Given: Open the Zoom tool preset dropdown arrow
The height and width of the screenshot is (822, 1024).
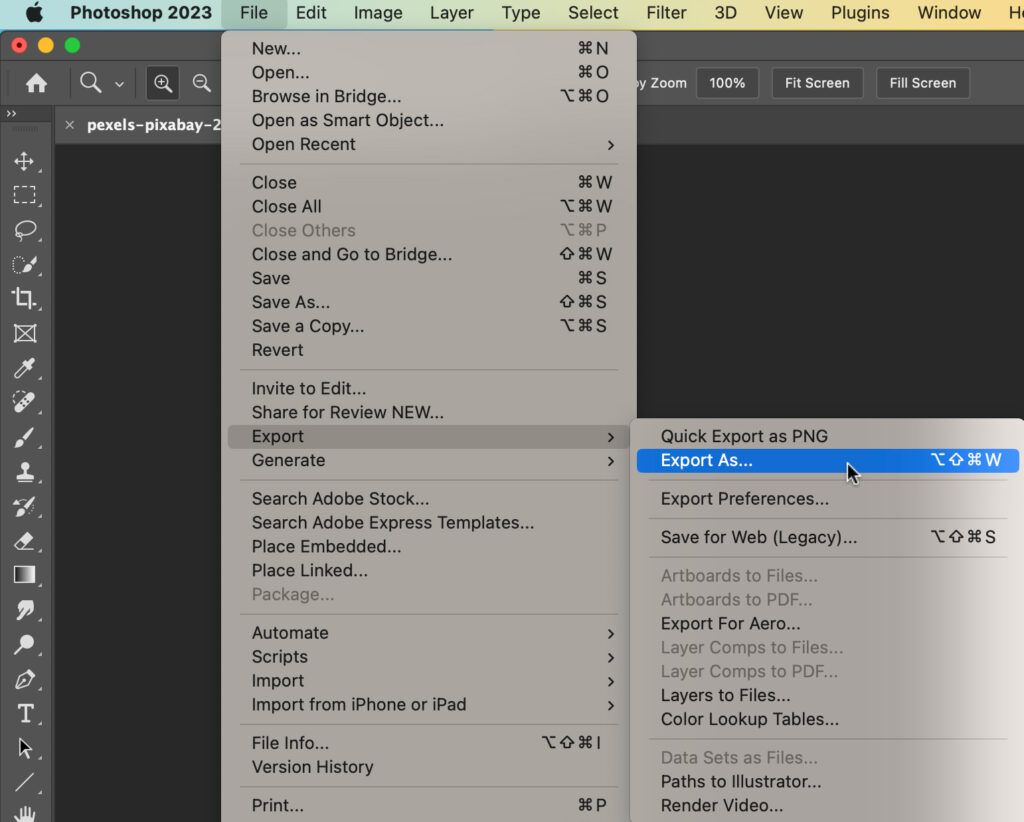Looking at the screenshot, I should 120,84.
